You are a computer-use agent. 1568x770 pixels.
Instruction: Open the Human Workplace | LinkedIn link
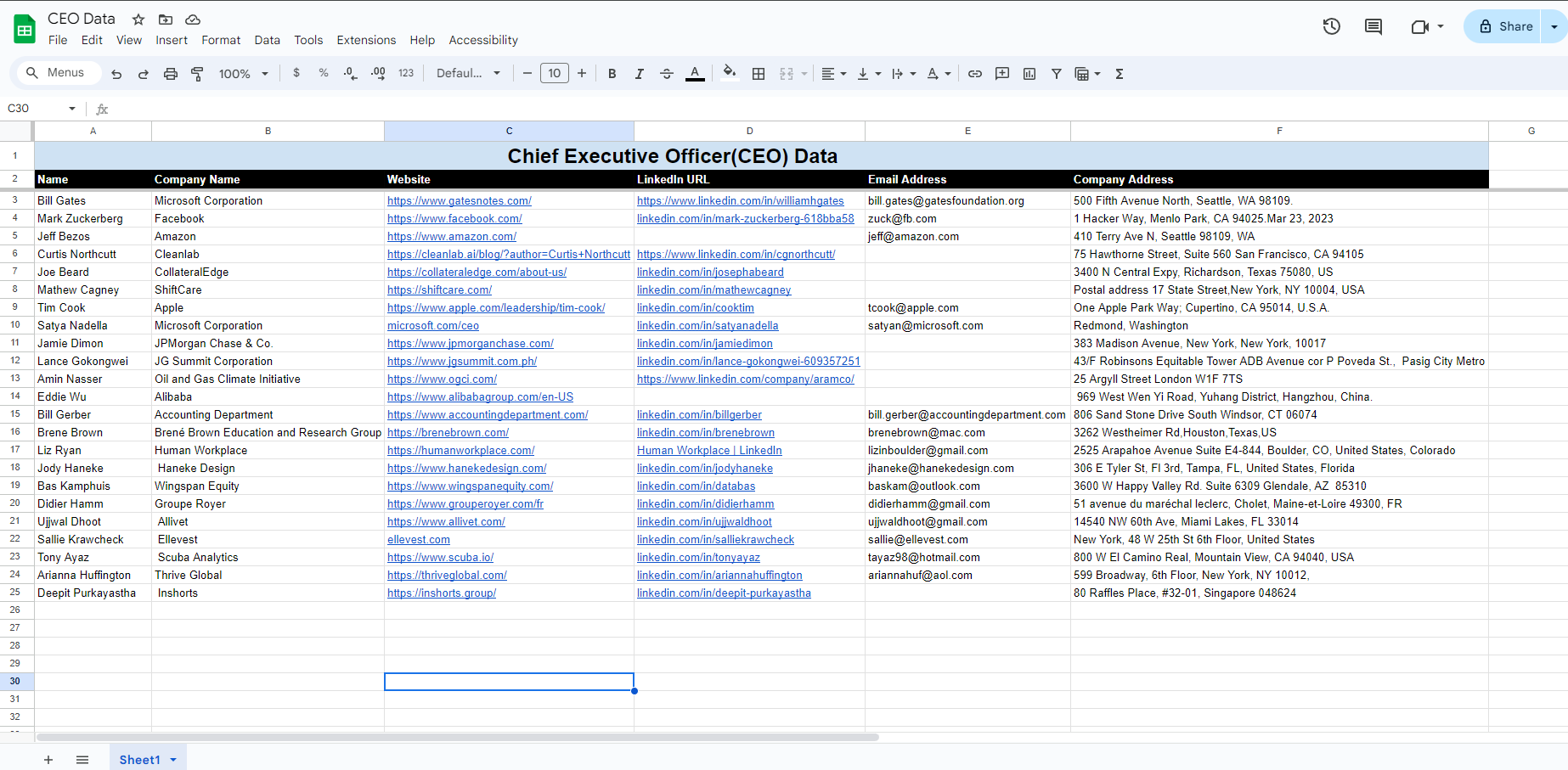(x=709, y=451)
